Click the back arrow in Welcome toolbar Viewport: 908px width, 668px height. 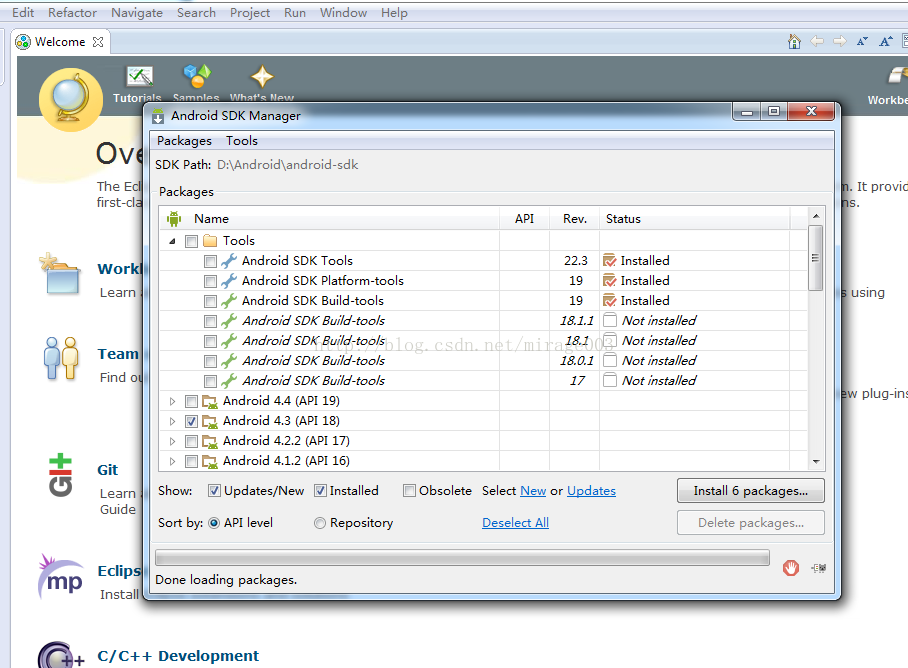(817, 42)
